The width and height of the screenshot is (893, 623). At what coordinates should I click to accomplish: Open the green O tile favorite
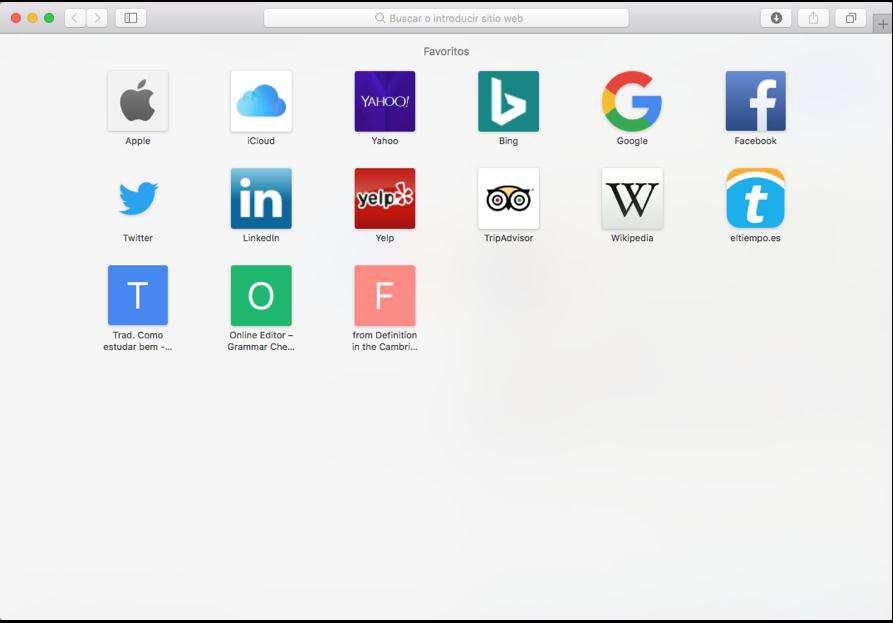click(261, 296)
